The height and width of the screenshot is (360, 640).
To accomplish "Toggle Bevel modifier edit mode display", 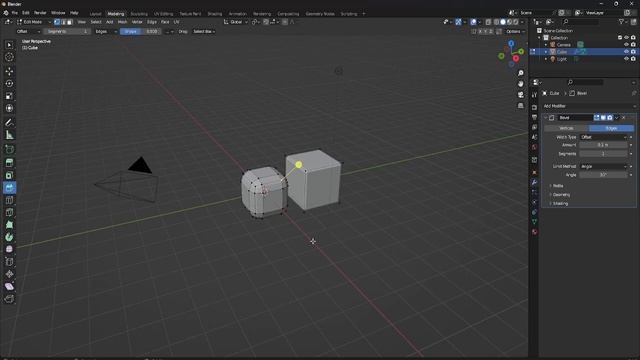I will pos(596,118).
